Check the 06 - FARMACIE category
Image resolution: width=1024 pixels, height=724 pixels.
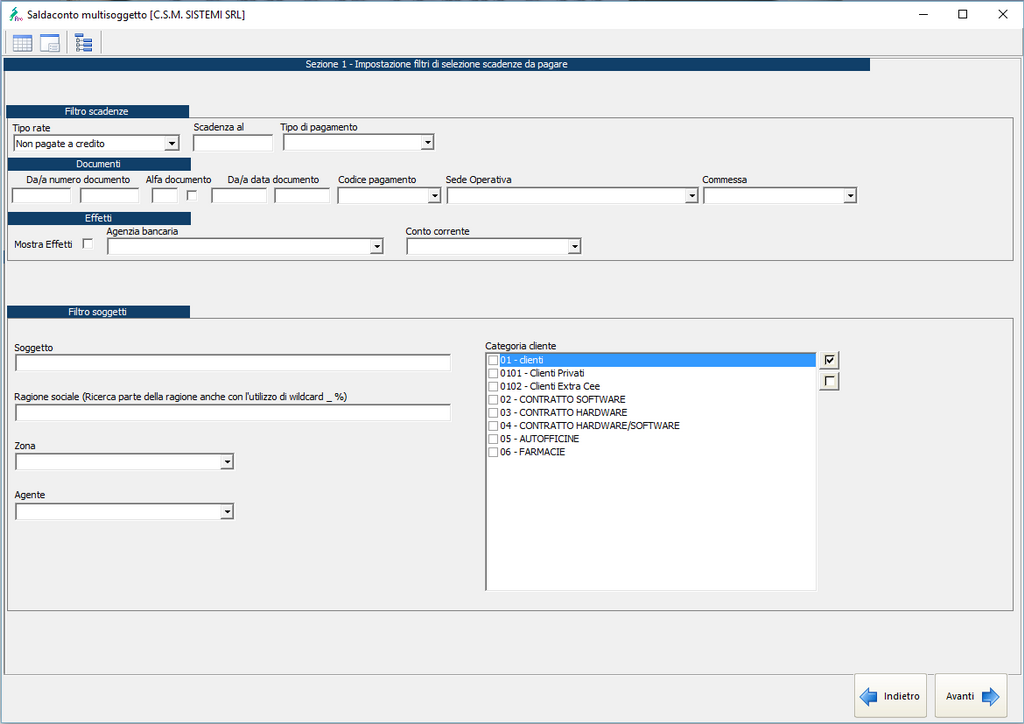pos(493,452)
